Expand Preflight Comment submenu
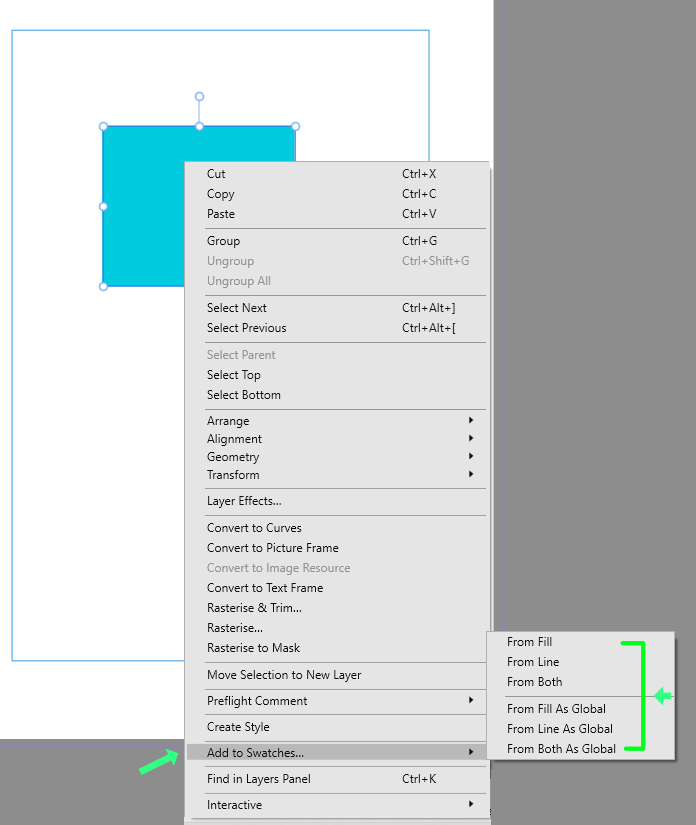Image resolution: width=696 pixels, height=825 pixels. click(337, 701)
